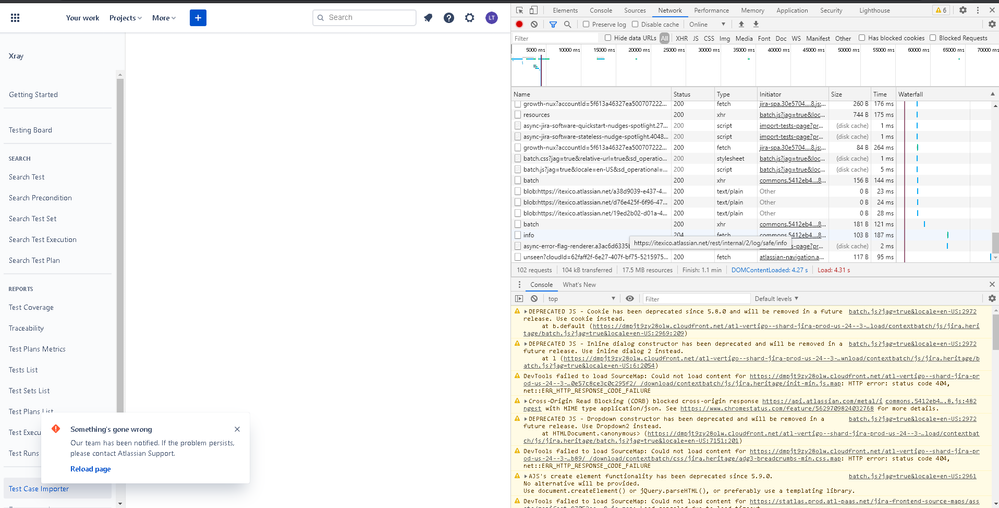Click the red error icon in flag
The height and width of the screenshot is (508, 999).
55,429
